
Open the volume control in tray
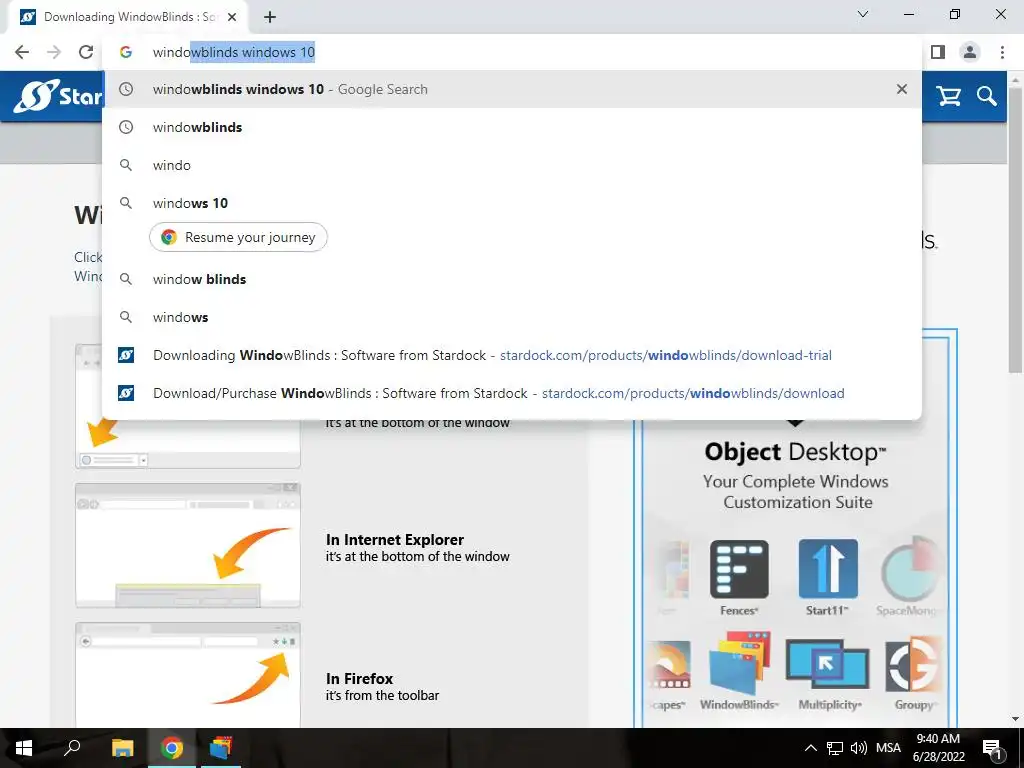tap(859, 748)
